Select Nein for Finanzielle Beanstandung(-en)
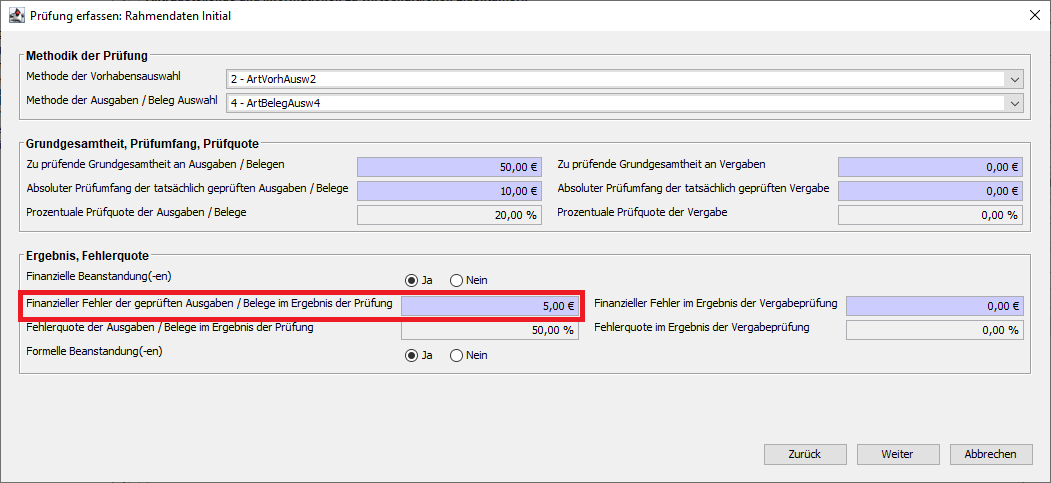Screen dimensions: 1051x483 (x=456, y=281)
